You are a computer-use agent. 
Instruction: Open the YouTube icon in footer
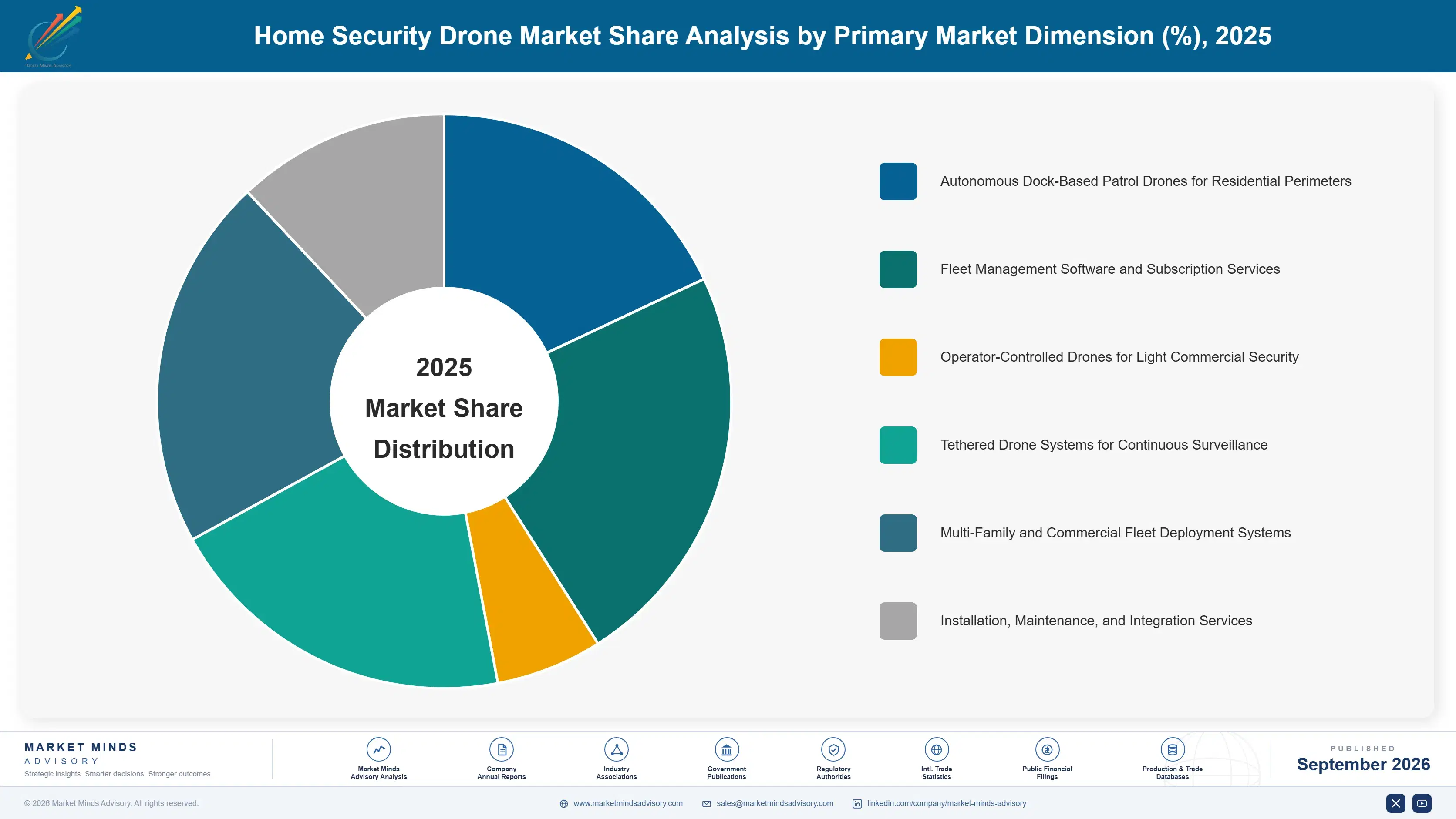point(1422,803)
